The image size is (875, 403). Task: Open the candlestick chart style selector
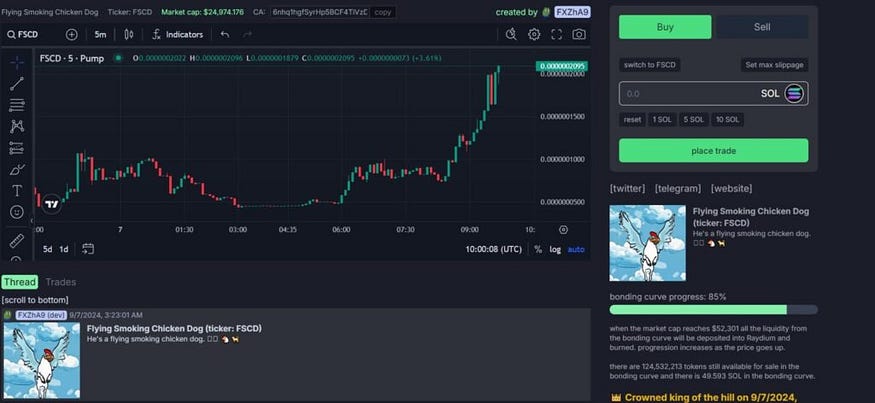[129, 35]
